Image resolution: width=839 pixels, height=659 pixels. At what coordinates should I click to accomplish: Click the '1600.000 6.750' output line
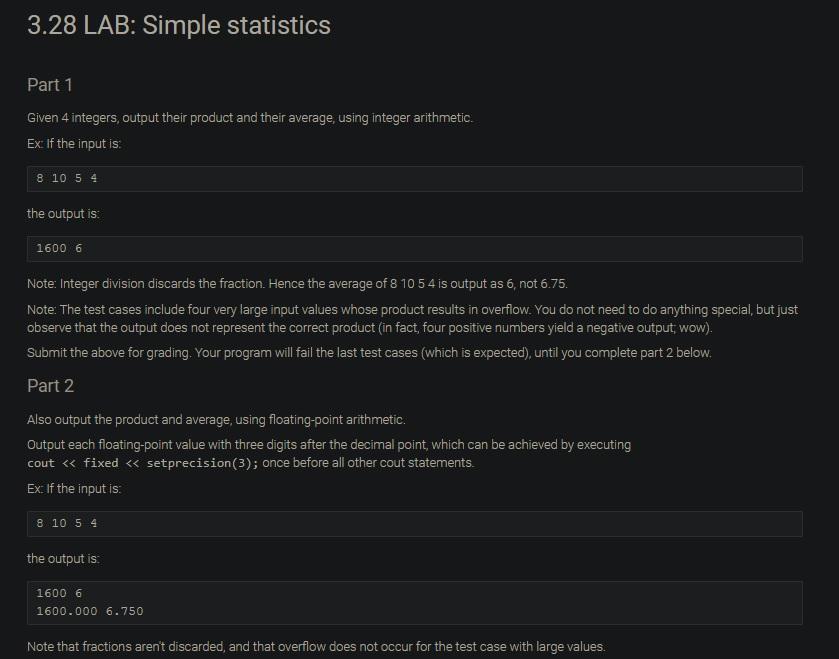pos(90,611)
